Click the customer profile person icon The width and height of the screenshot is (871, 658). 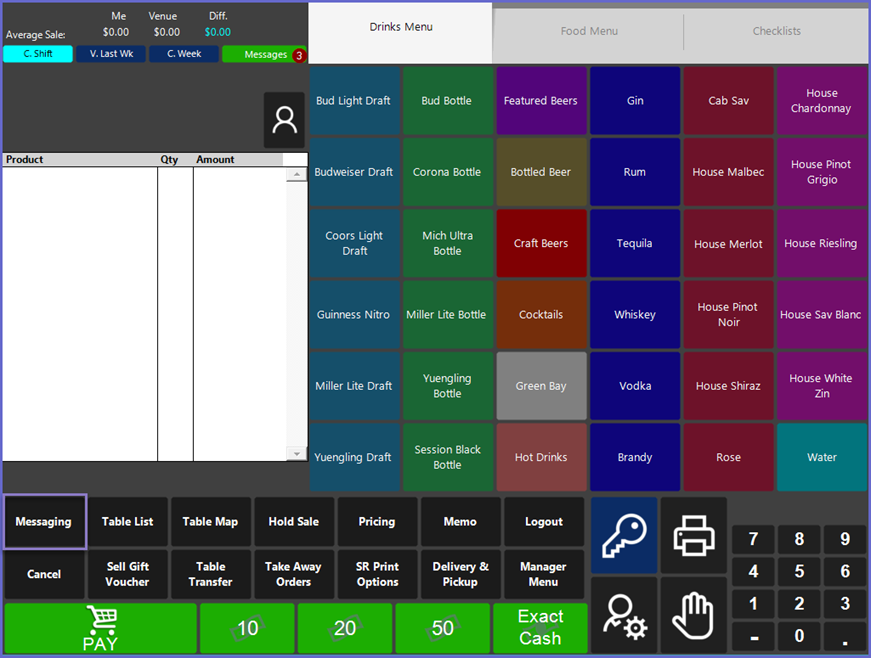pyautogui.click(x=284, y=121)
